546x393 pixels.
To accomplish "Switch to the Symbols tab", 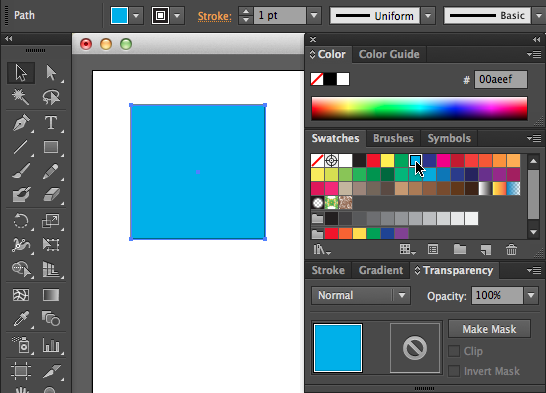I will pyautogui.click(x=449, y=138).
